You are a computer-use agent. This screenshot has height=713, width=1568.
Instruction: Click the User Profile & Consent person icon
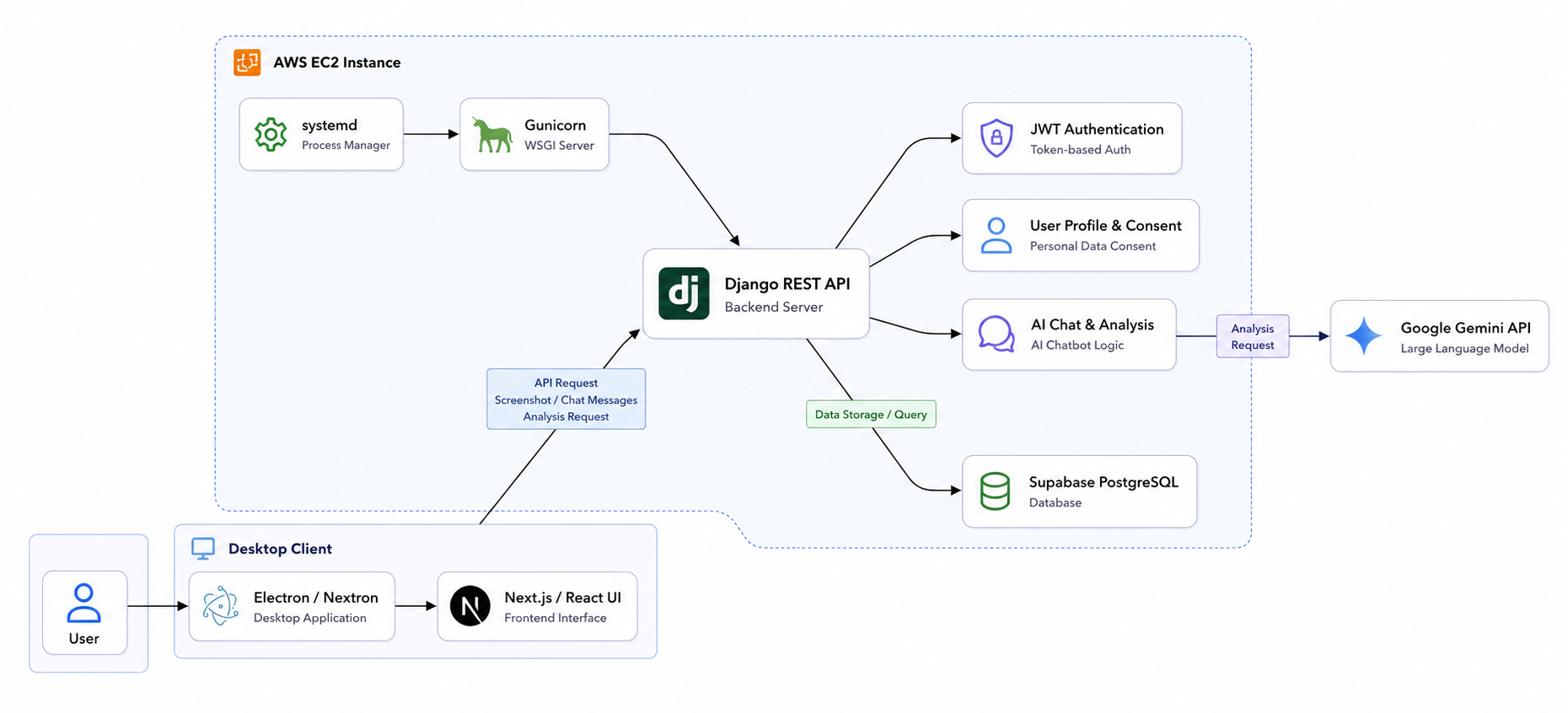996,235
